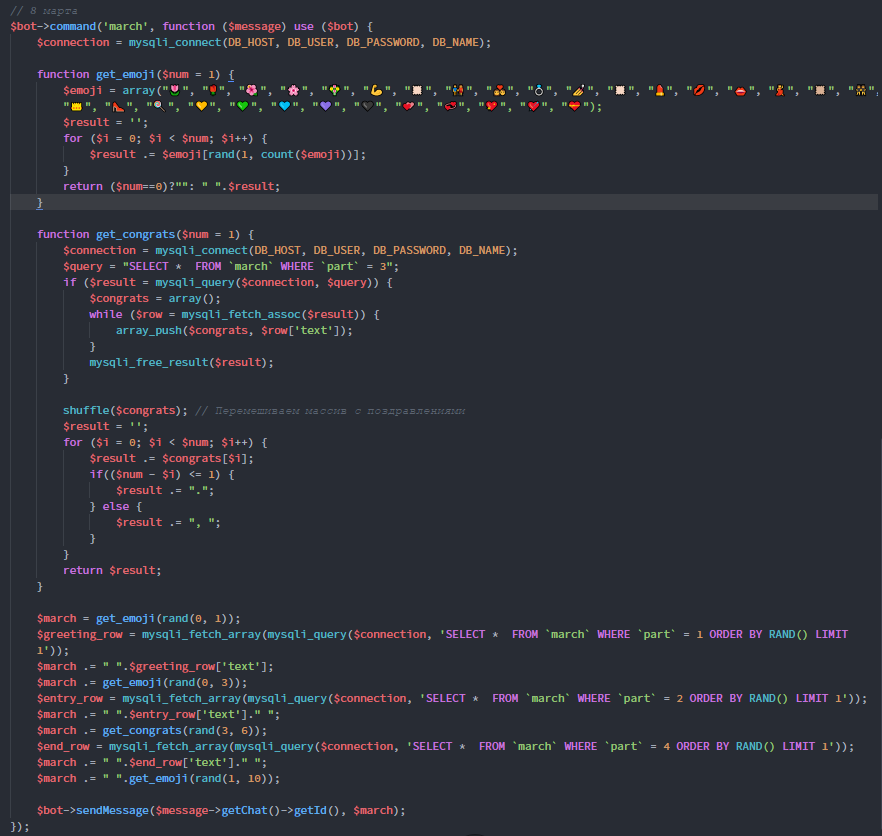Click 'return $result;' in get_congrats
Screen dimensions: 882x836
click(111, 570)
